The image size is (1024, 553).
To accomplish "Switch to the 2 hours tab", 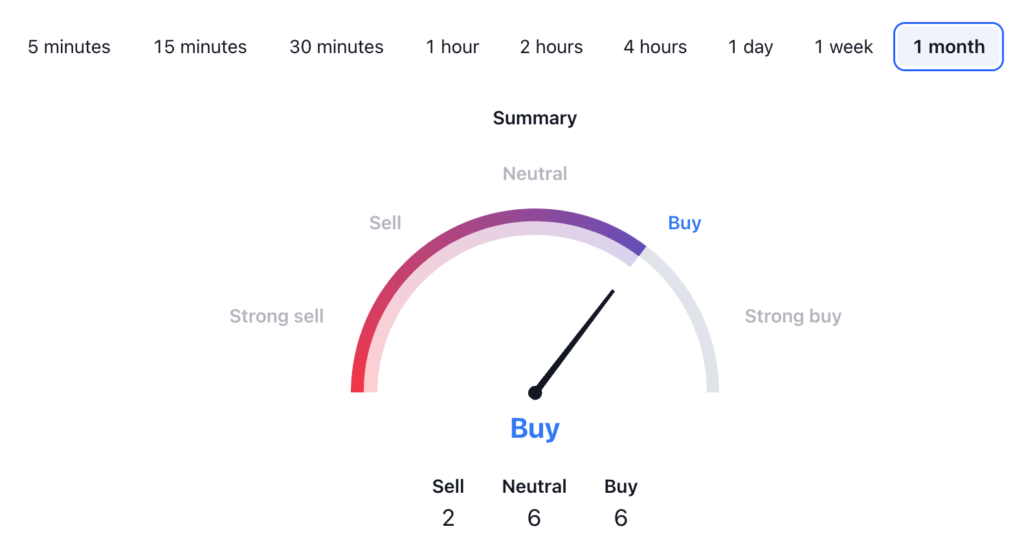I will pyautogui.click(x=551, y=47).
